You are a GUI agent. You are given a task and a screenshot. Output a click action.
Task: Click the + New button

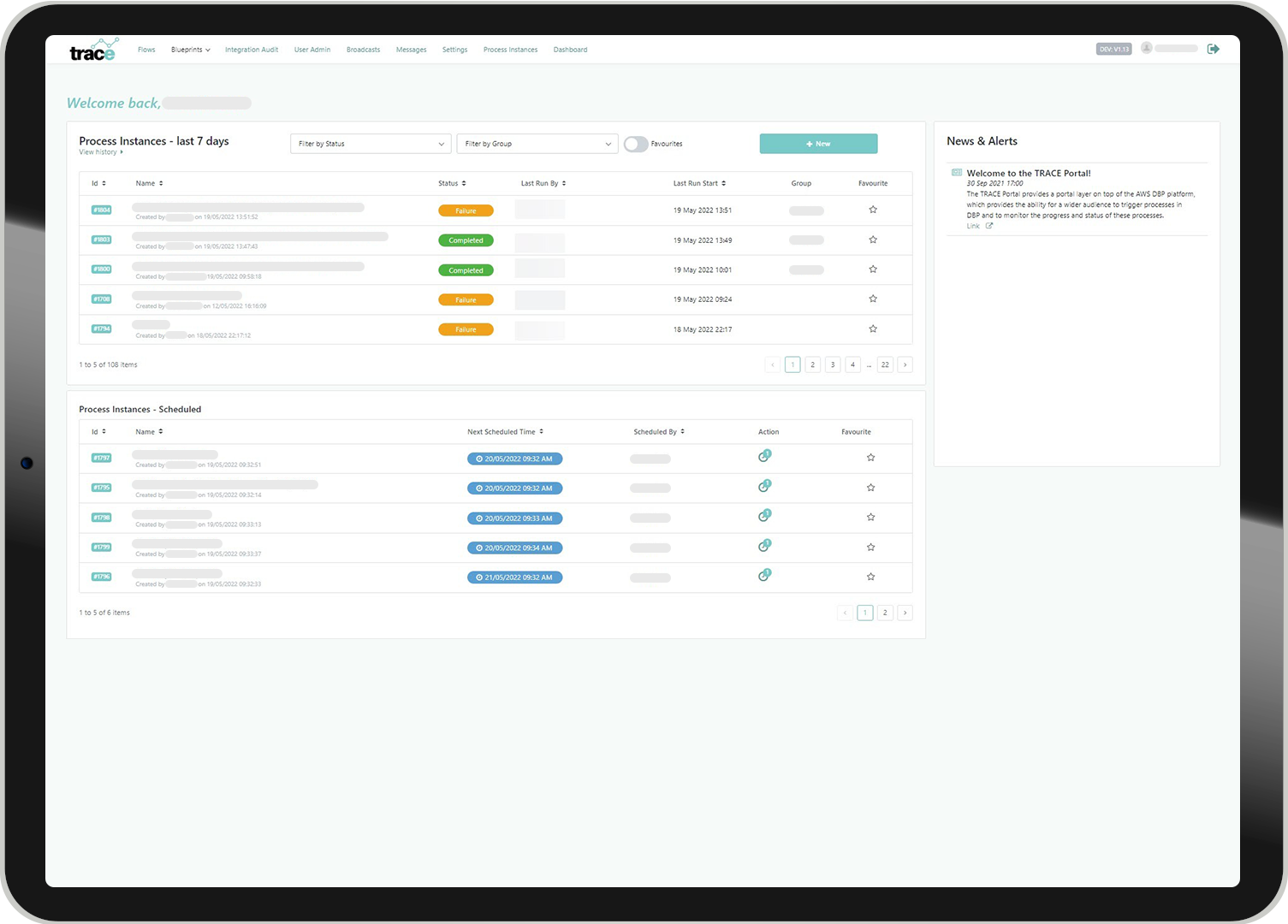(x=818, y=144)
